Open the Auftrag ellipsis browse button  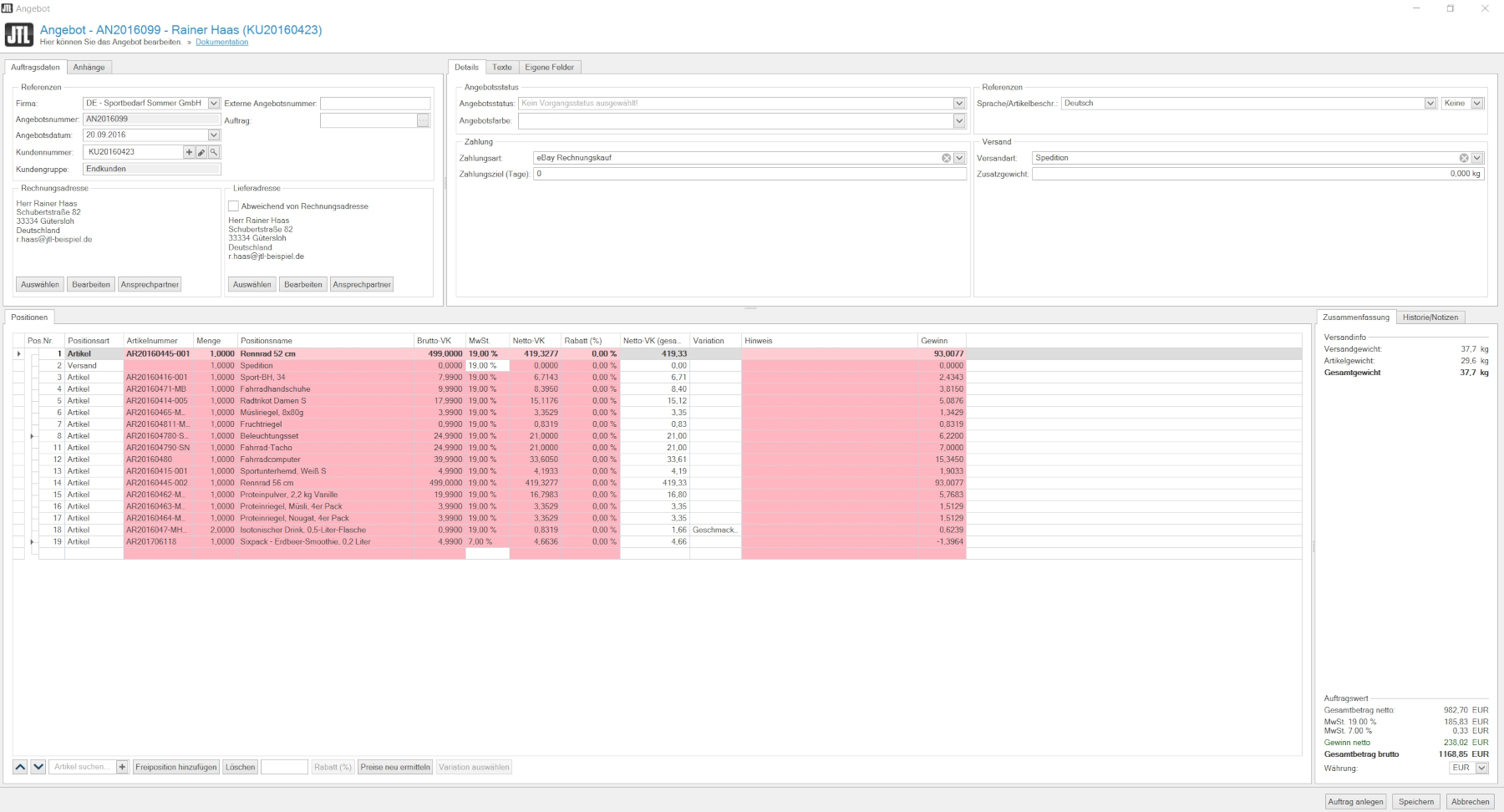[423, 121]
